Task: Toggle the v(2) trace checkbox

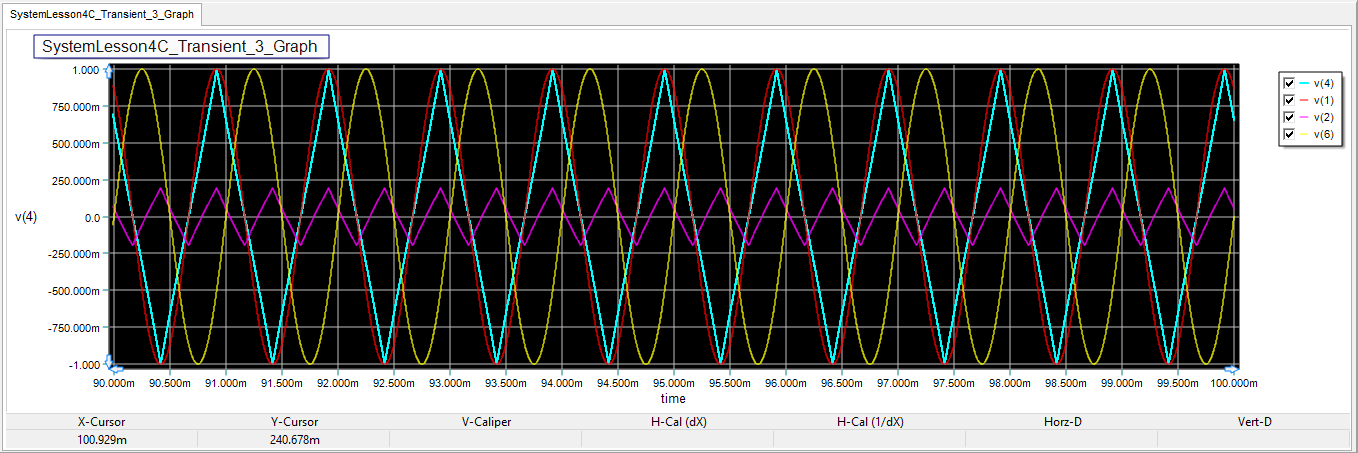Action: tap(1289, 117)
